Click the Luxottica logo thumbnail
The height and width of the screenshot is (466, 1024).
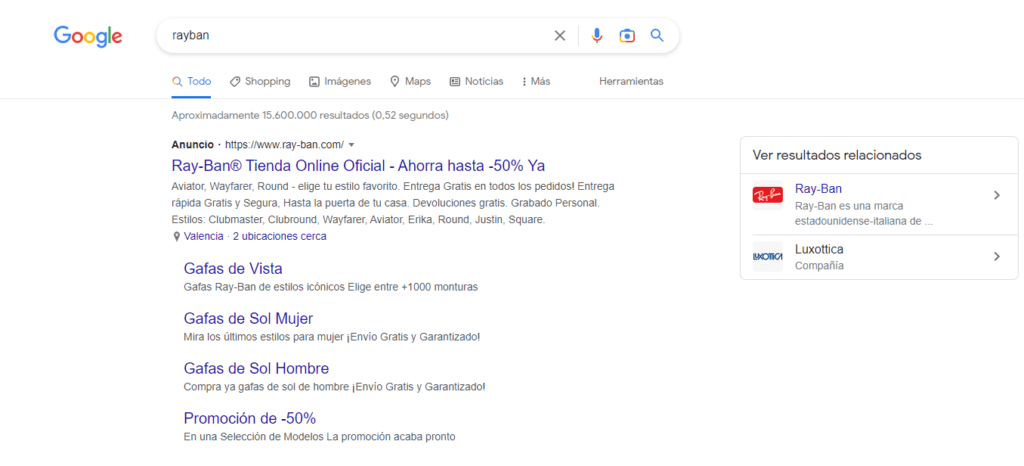[x=767, y=256]
